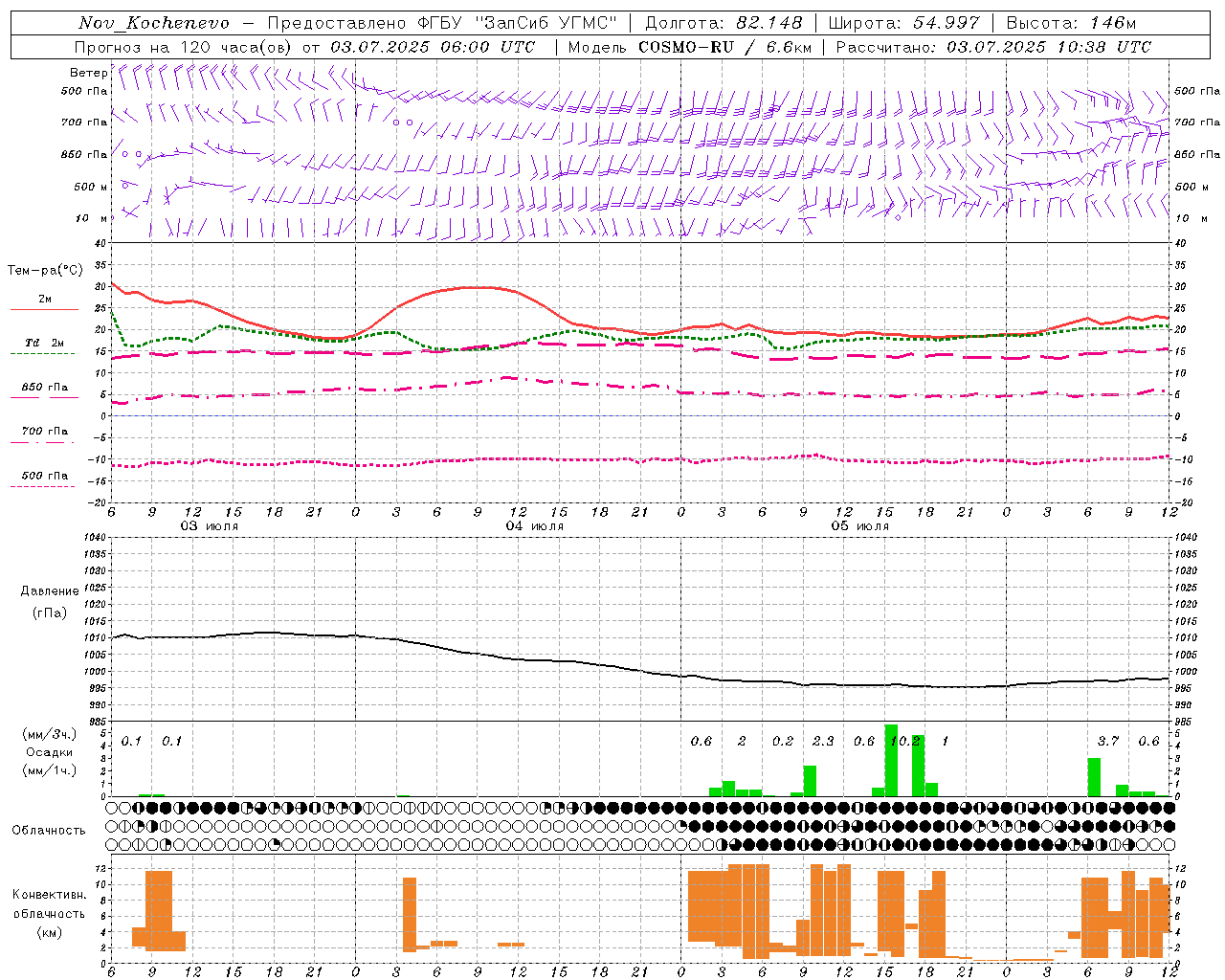1225x980 pixels.
Task: Click the tallest green precipitation bar
Action: 891,761
